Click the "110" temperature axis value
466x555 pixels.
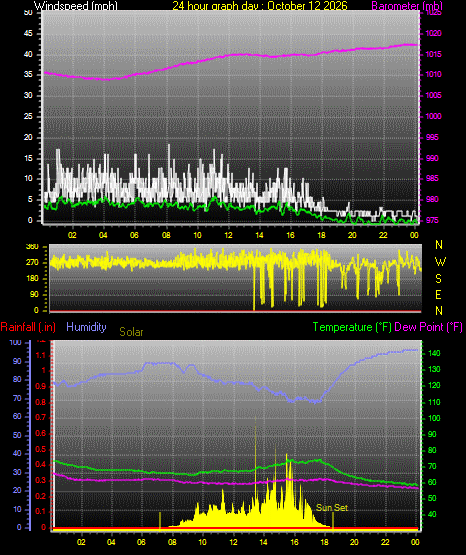434,402
